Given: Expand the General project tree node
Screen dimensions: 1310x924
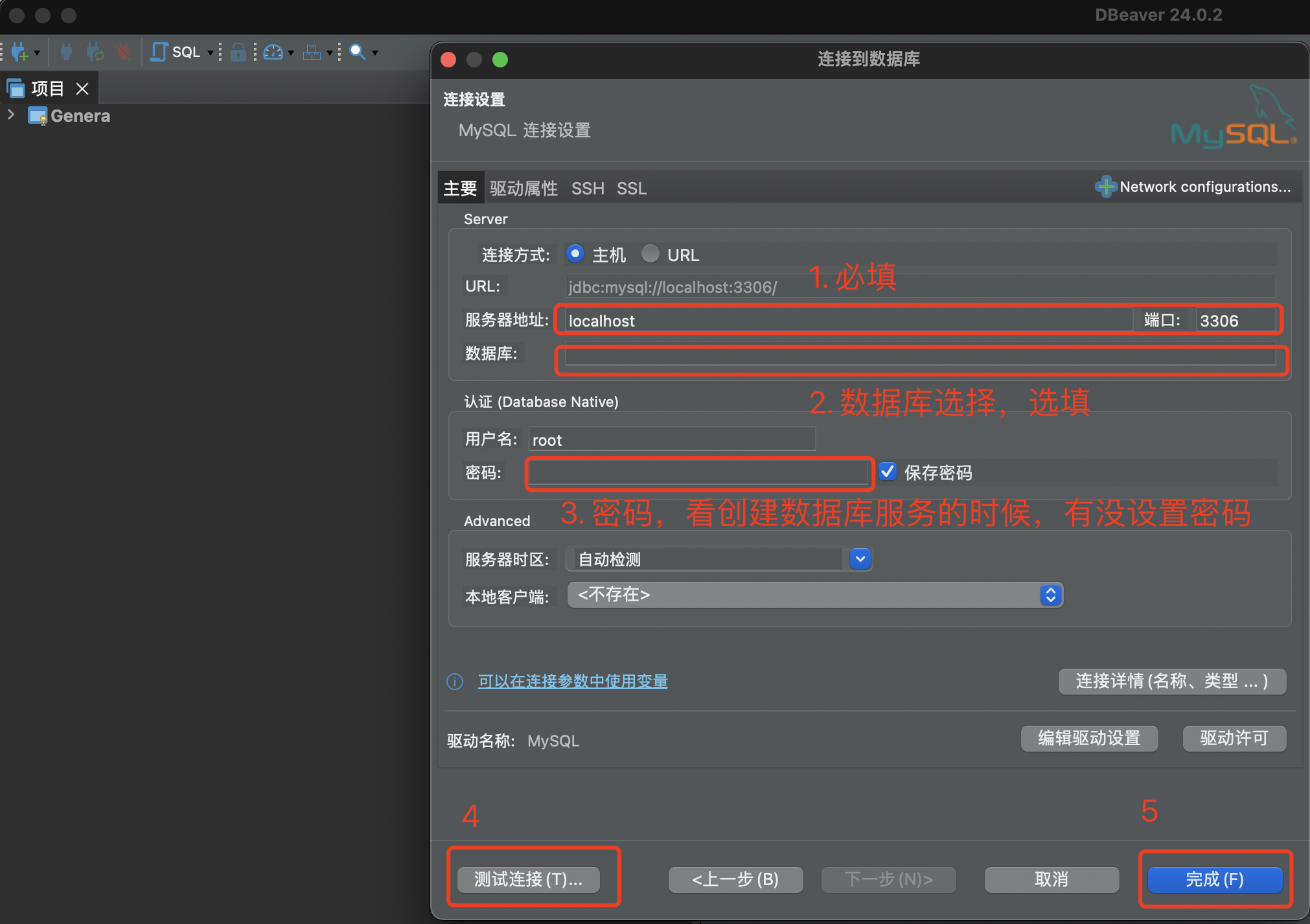Looking at the screenshot, I should [x=11, y=115].
